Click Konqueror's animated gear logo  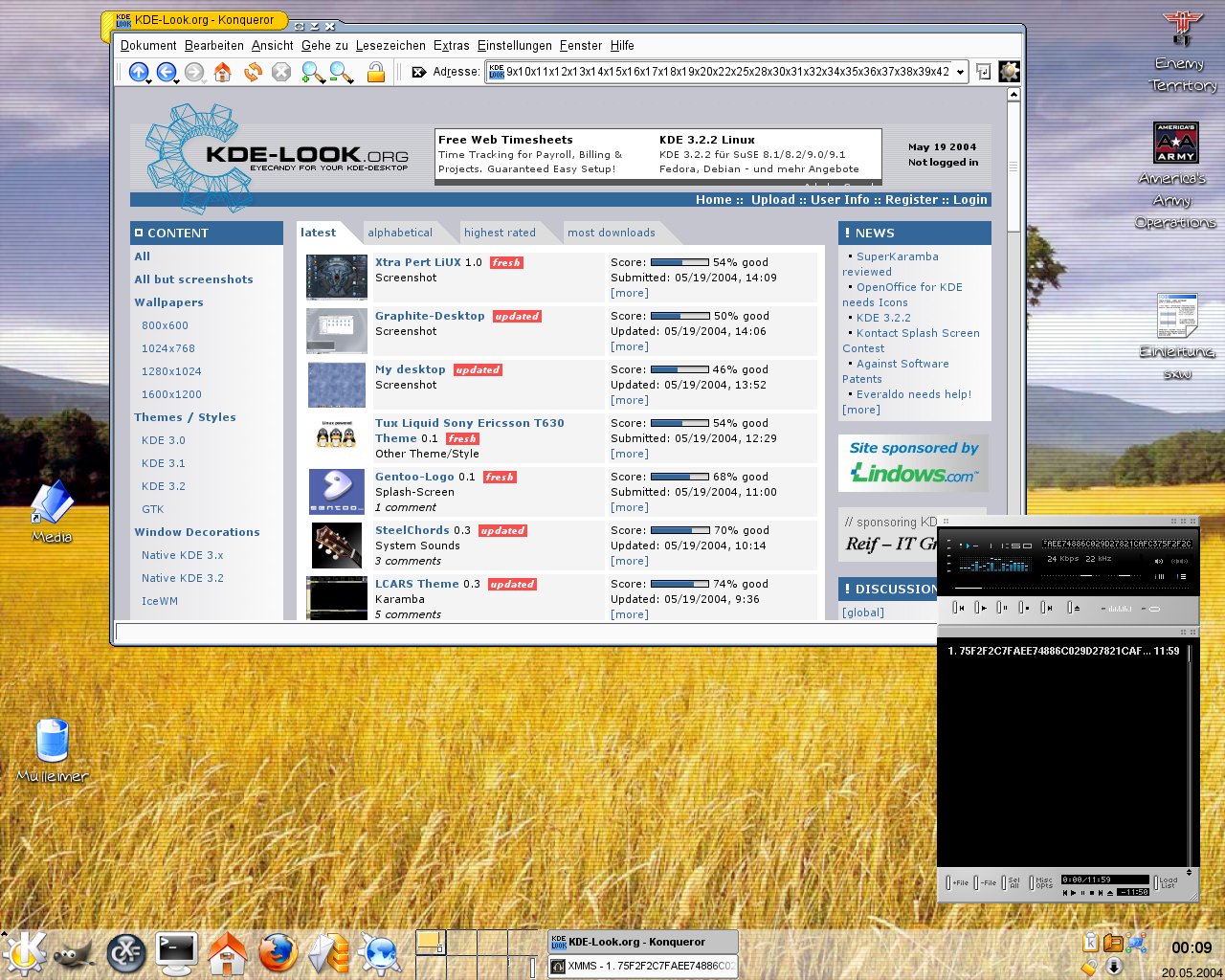tap(1009, 72)
